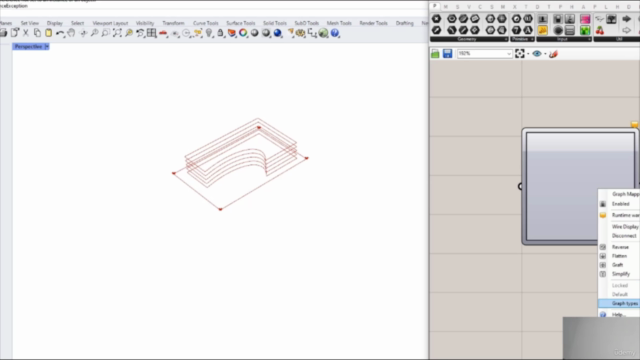Expand the Input panel dropdown bar
The image size is (640, 360).
click(x=564, y=39)
